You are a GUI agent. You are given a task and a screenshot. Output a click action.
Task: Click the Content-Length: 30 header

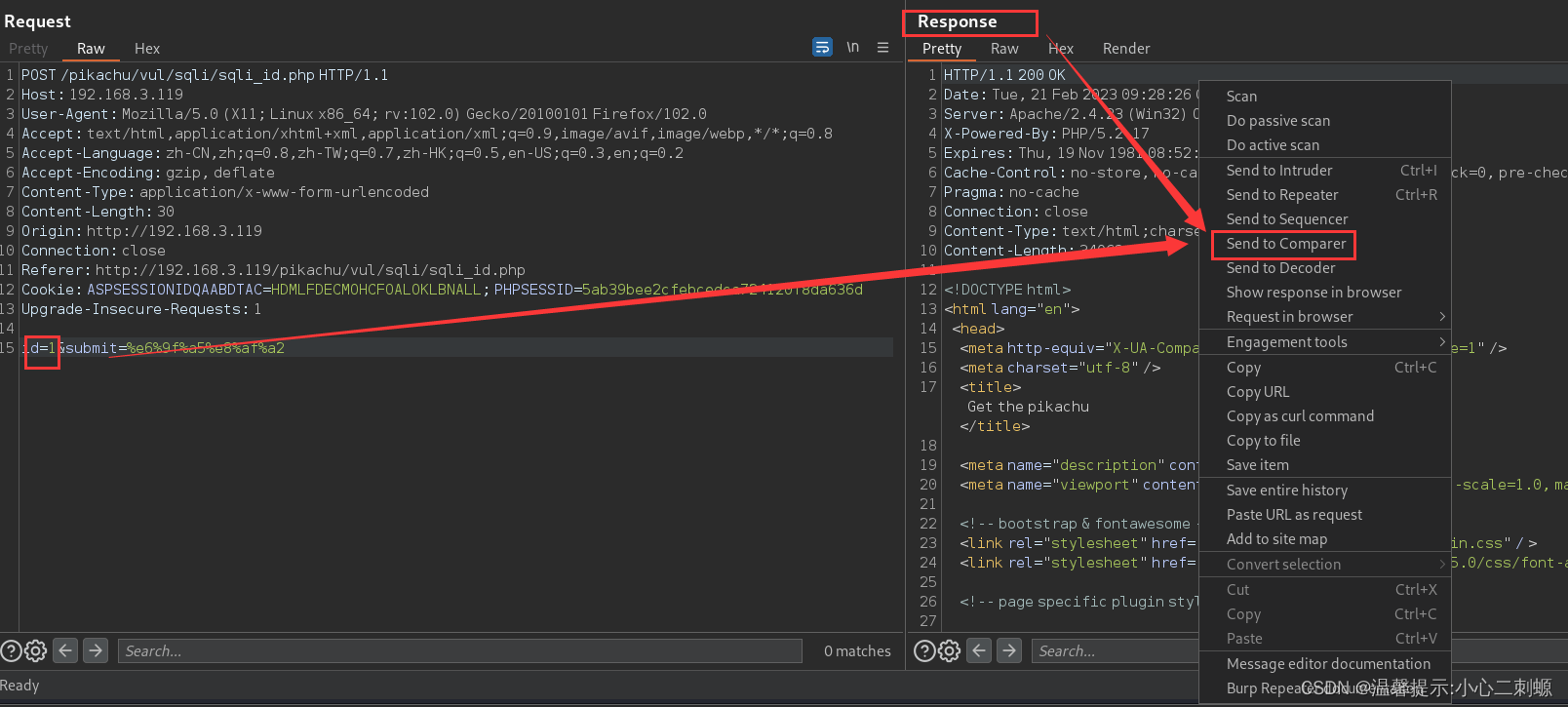coord(98,212)
